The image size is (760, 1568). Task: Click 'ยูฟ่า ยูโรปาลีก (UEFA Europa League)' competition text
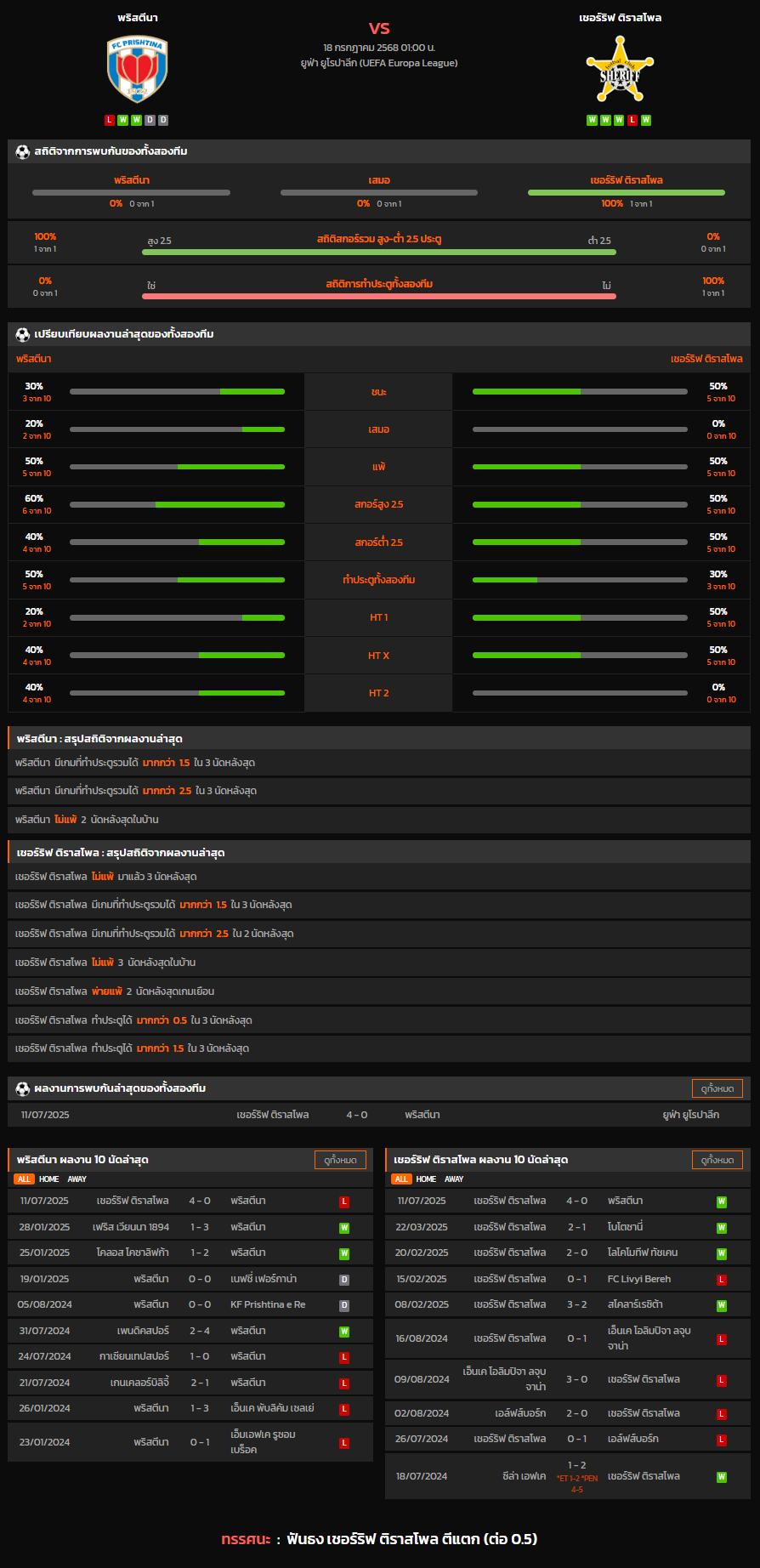tap(379, 63)
